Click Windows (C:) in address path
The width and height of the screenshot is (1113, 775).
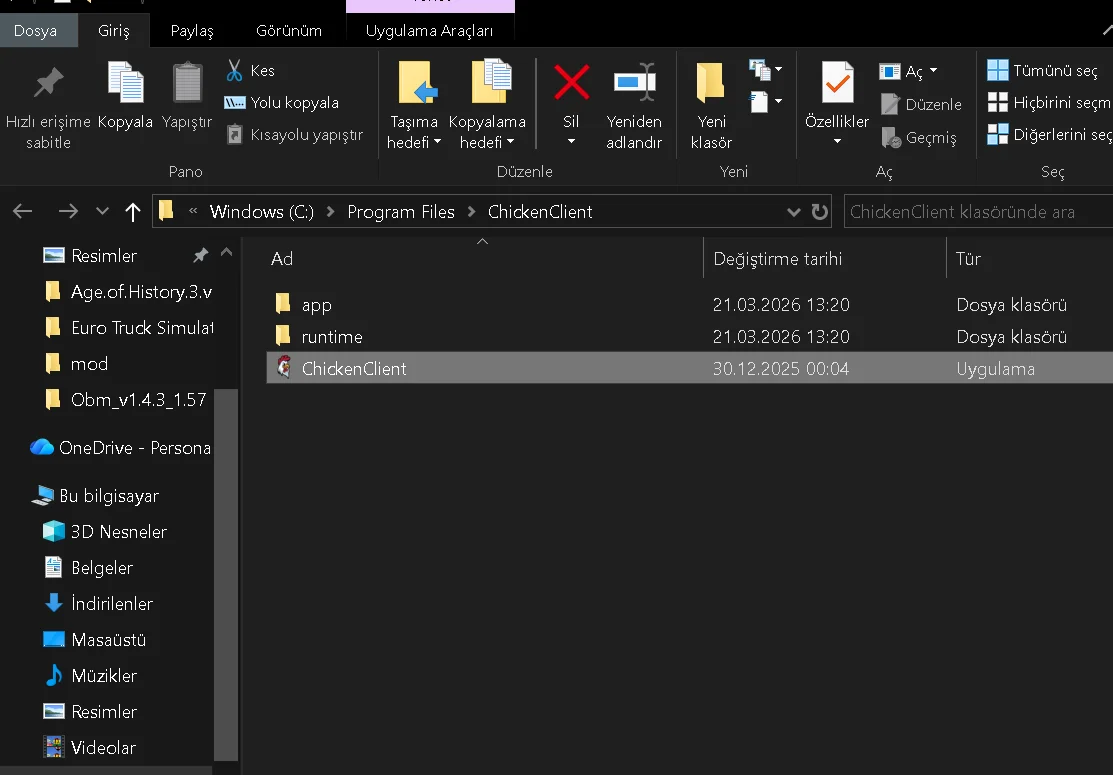[262, 211]
